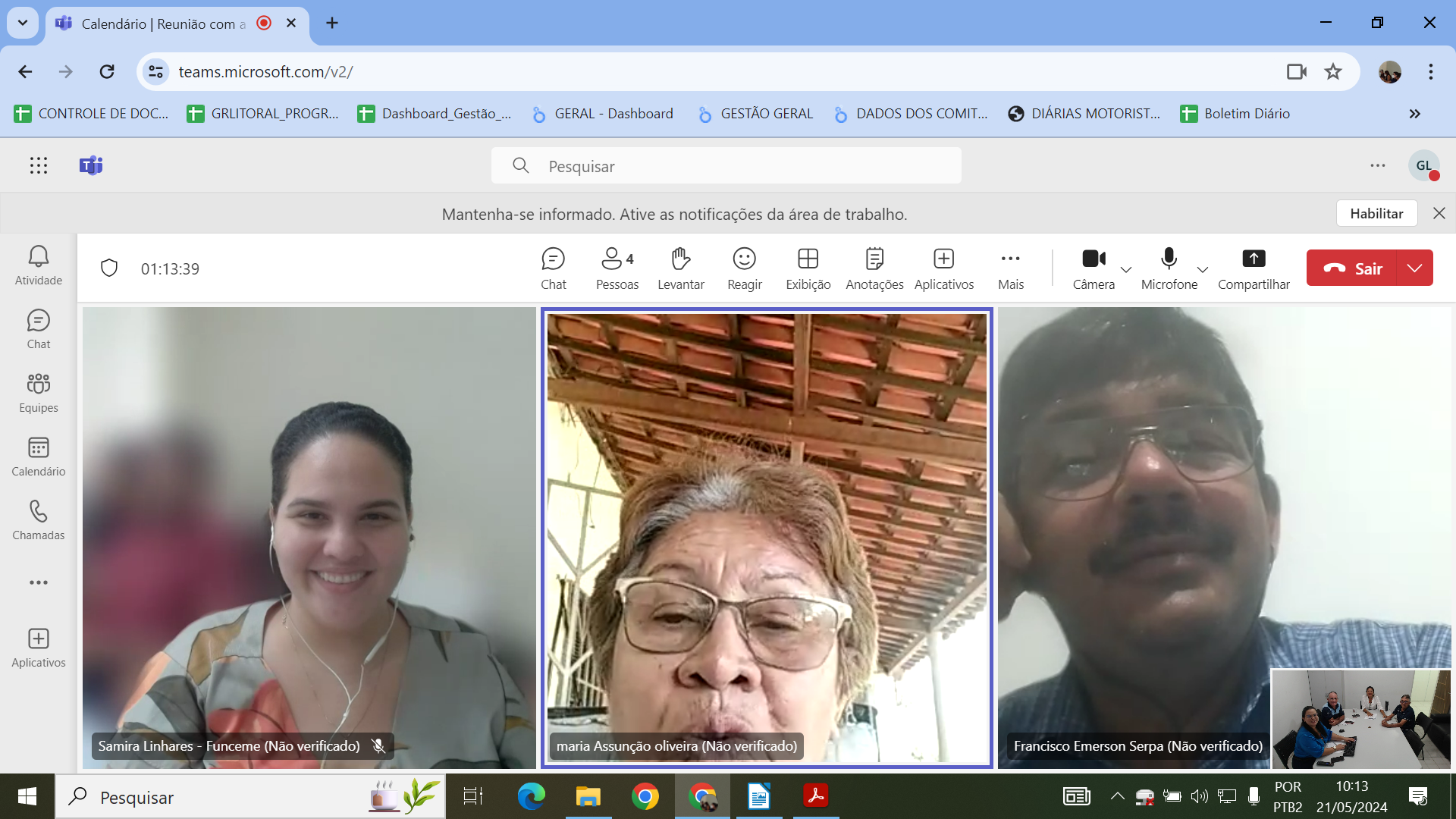Show the Pessoas participants list

pos(617,268)
